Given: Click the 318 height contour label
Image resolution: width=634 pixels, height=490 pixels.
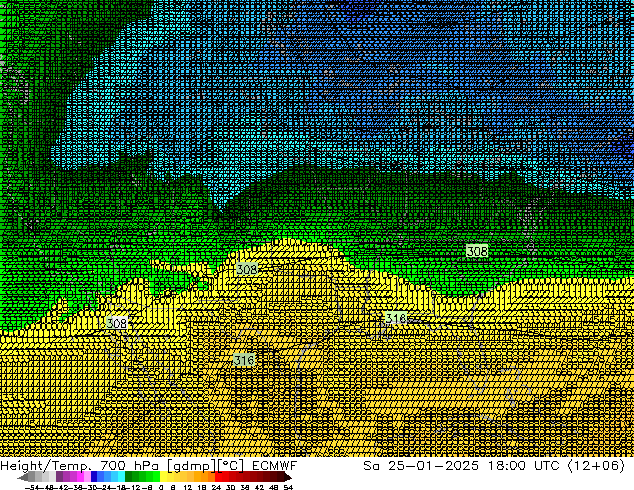Looking at the screenshot, I should coord(395,318).
